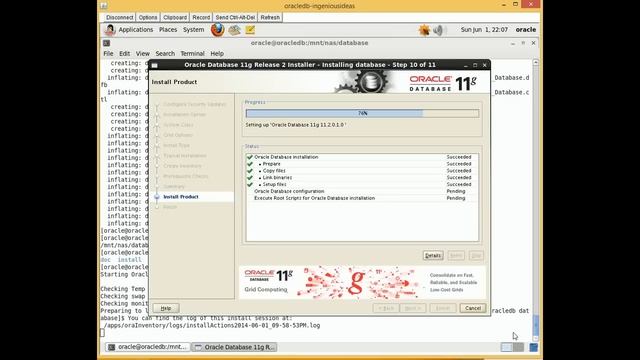Open the terminal Edit menu
Viewport: 640px width, 360px height.
(x=124, y=53)
